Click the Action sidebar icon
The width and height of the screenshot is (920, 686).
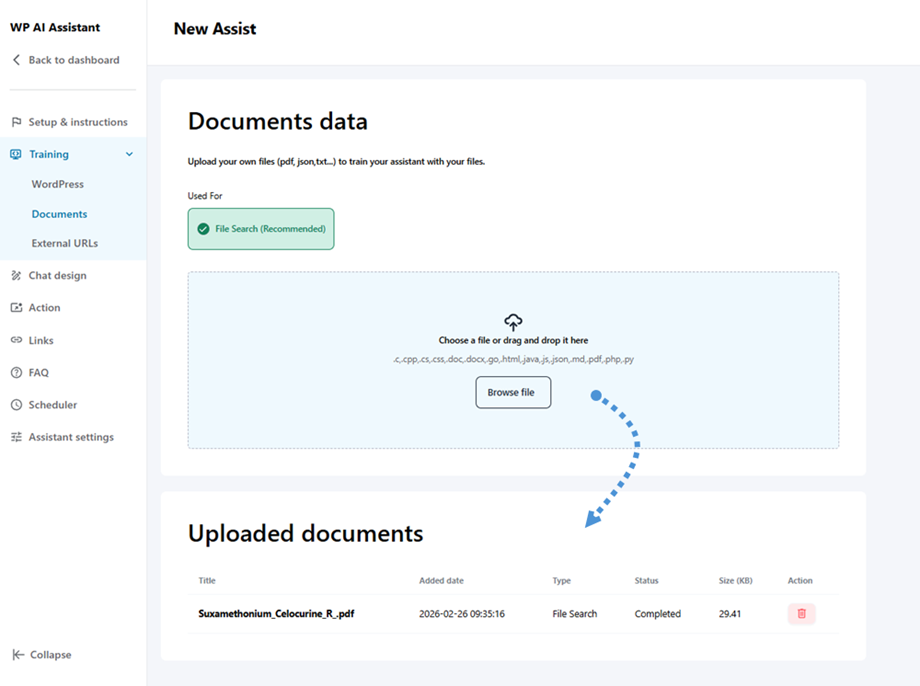(x=16, y=308)
